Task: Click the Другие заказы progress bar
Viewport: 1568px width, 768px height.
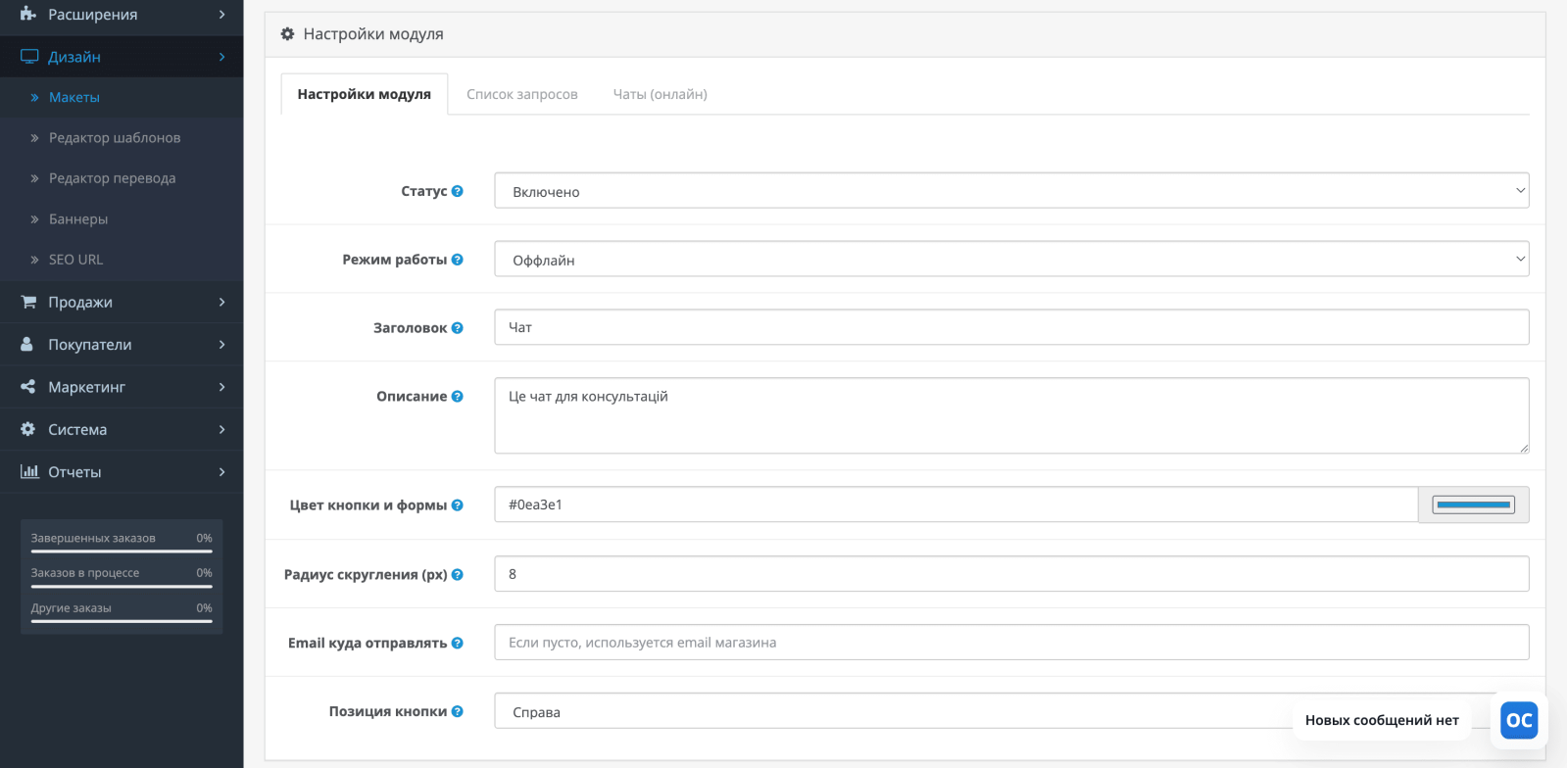Action: pyautogui.click(x=122, y=621)
